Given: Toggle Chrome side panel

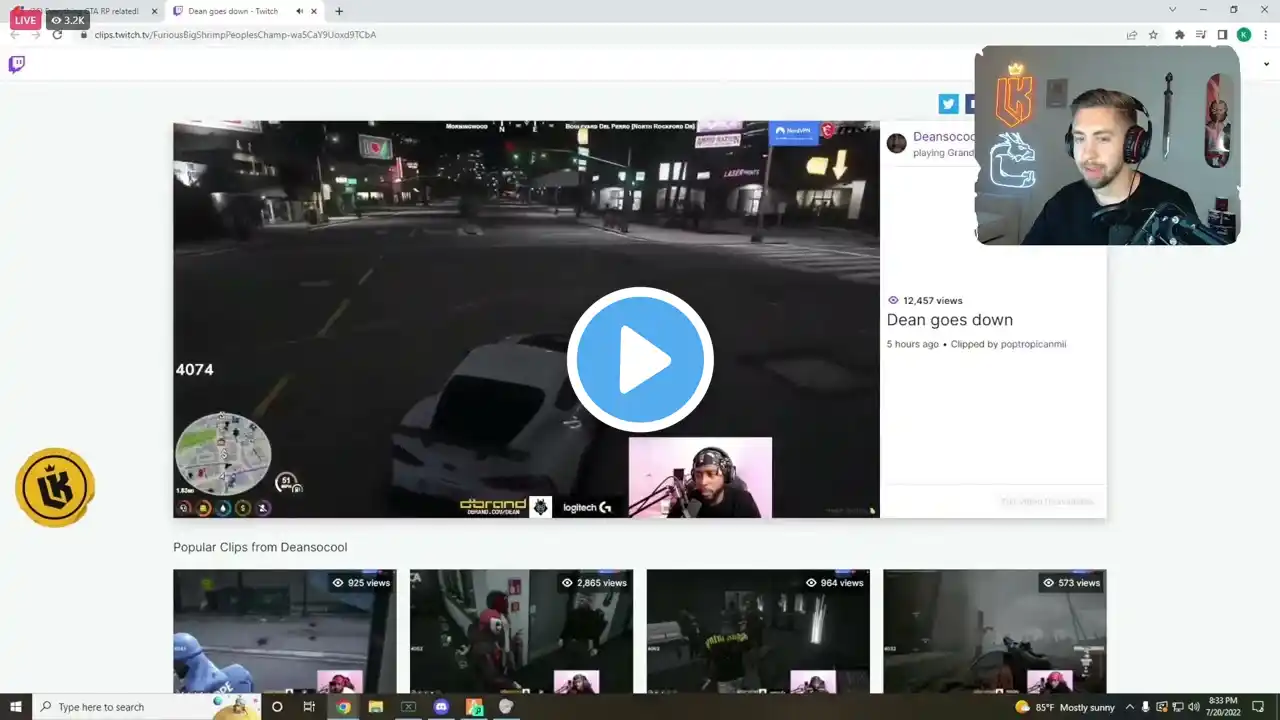Looking at the screenshot, I should pos(1222,35).
